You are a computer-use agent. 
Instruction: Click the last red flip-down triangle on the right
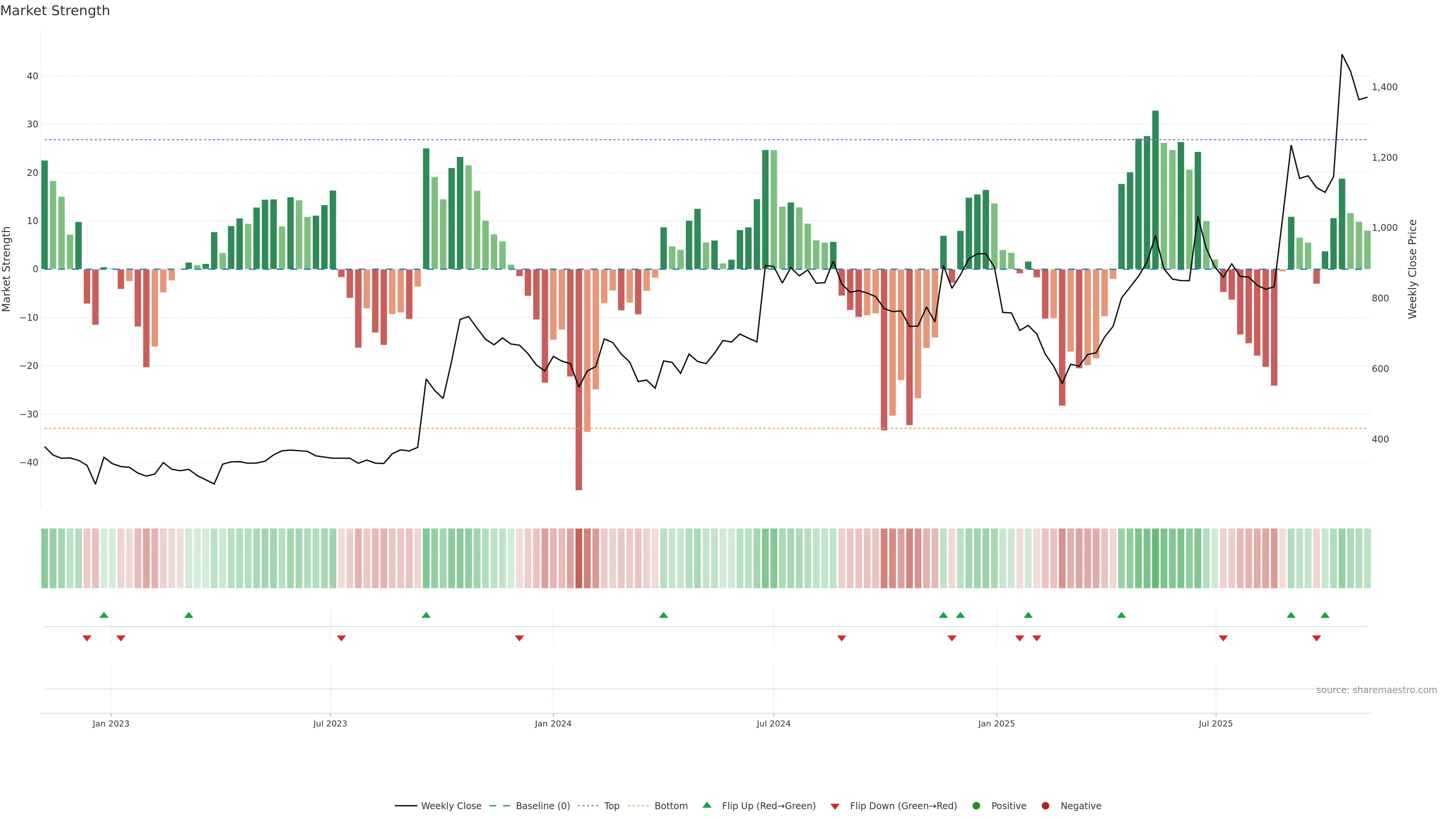click(1316, 638)
